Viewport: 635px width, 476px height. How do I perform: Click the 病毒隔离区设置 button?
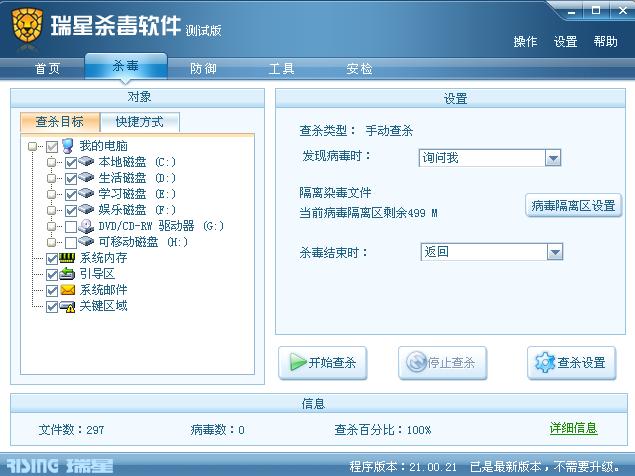coord(573,206)
